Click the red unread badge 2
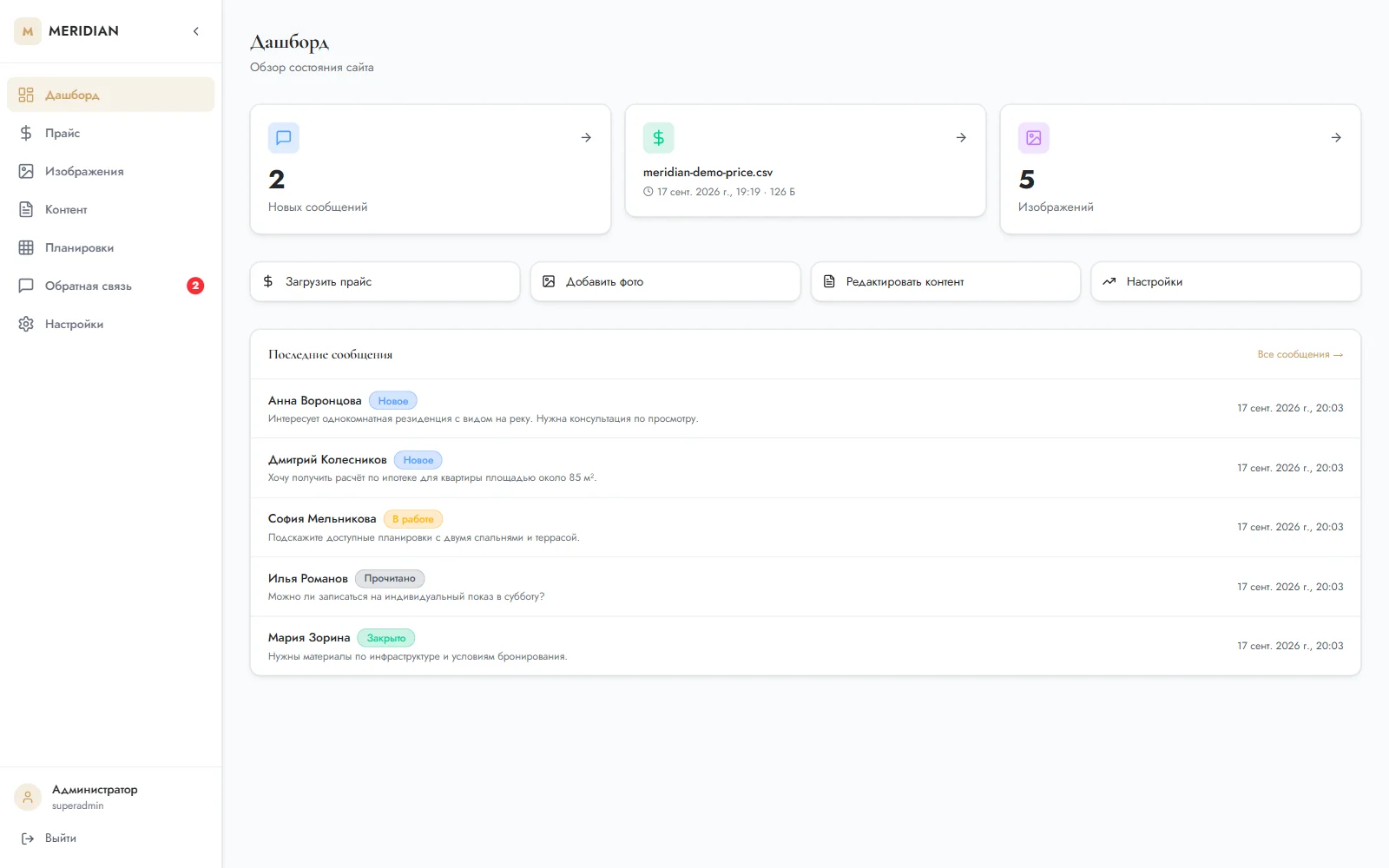The image size is (1389, 868). (x=195, y=286)
